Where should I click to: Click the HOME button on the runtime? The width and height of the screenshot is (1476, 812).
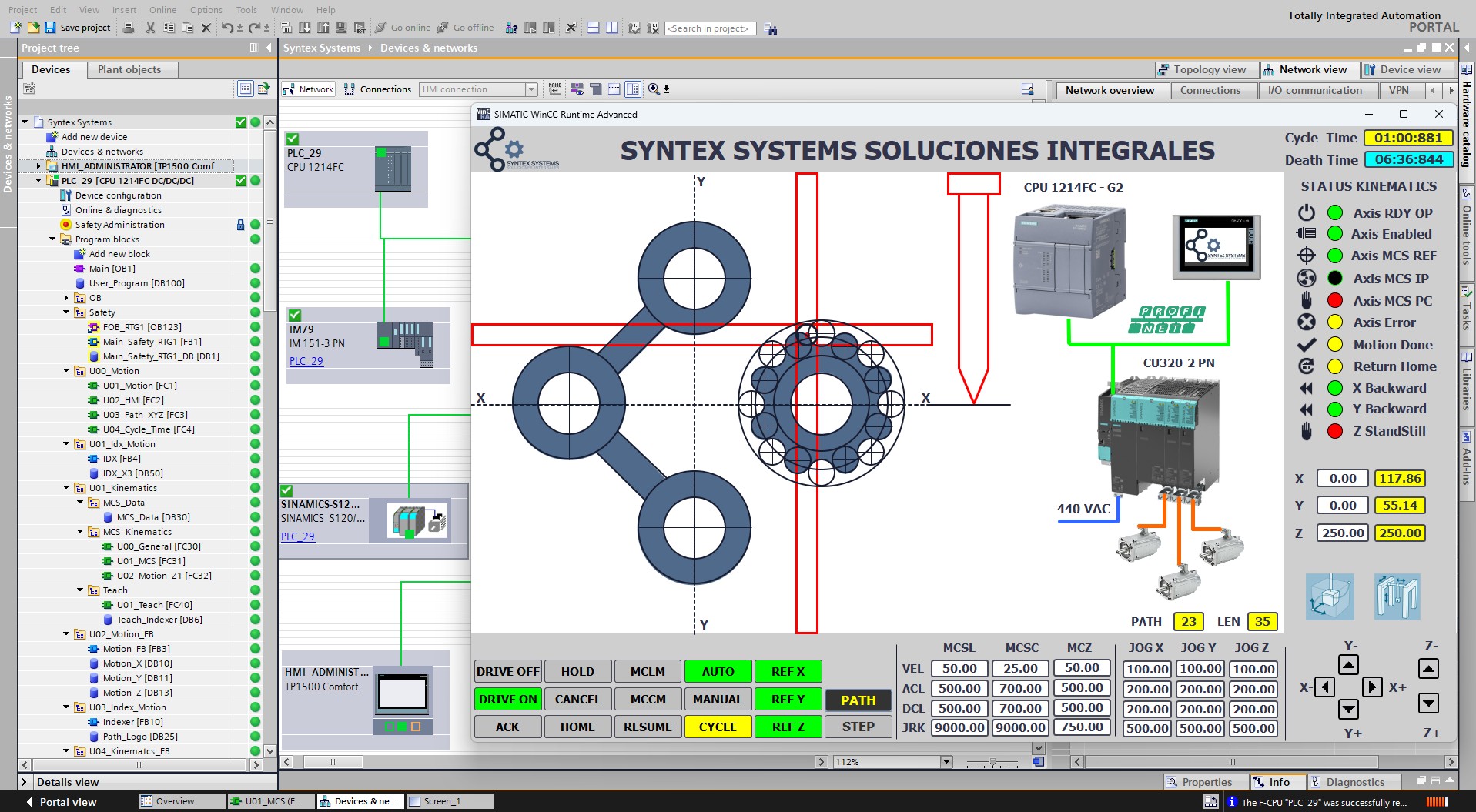577,727
